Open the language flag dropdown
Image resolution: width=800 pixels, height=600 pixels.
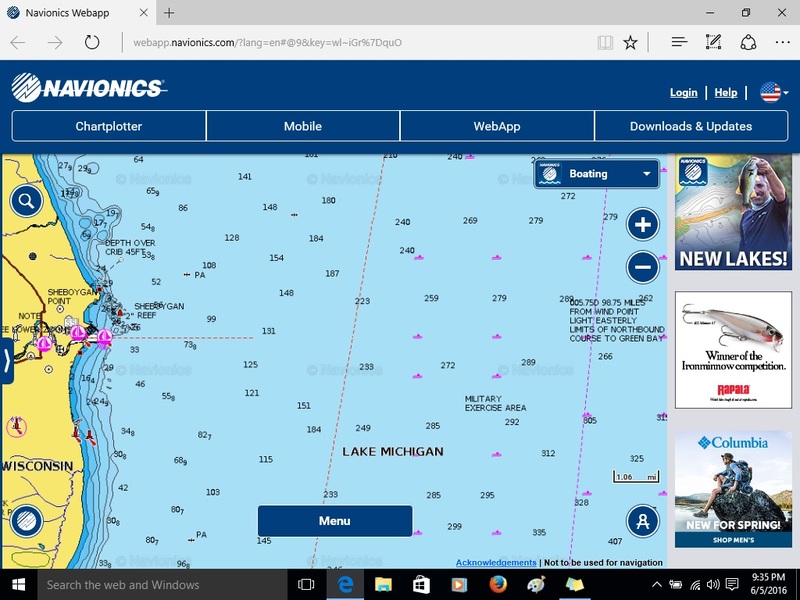(774, 92)
